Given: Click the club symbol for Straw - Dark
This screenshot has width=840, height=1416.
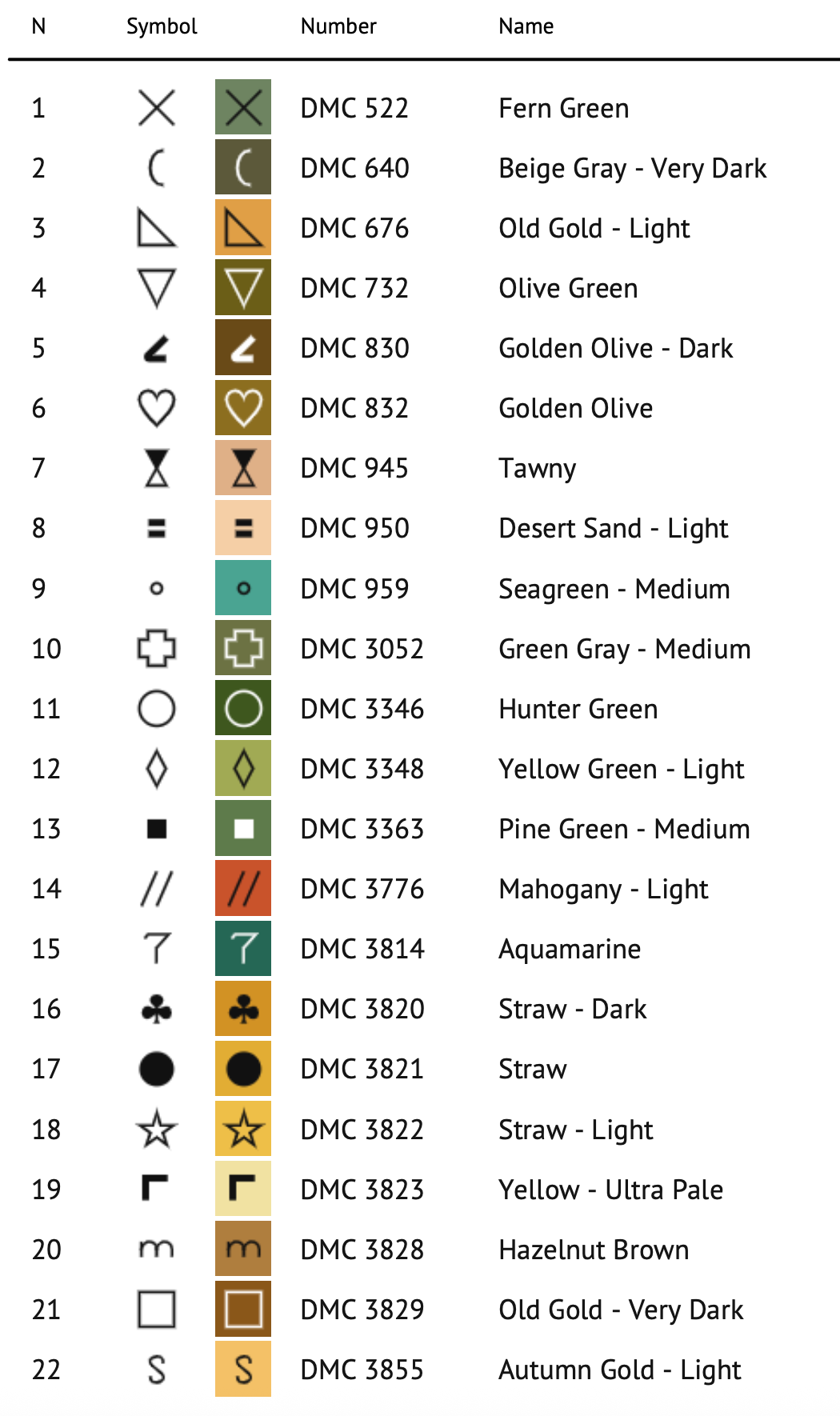Looking at the screenshot, I should [157, 1009].
